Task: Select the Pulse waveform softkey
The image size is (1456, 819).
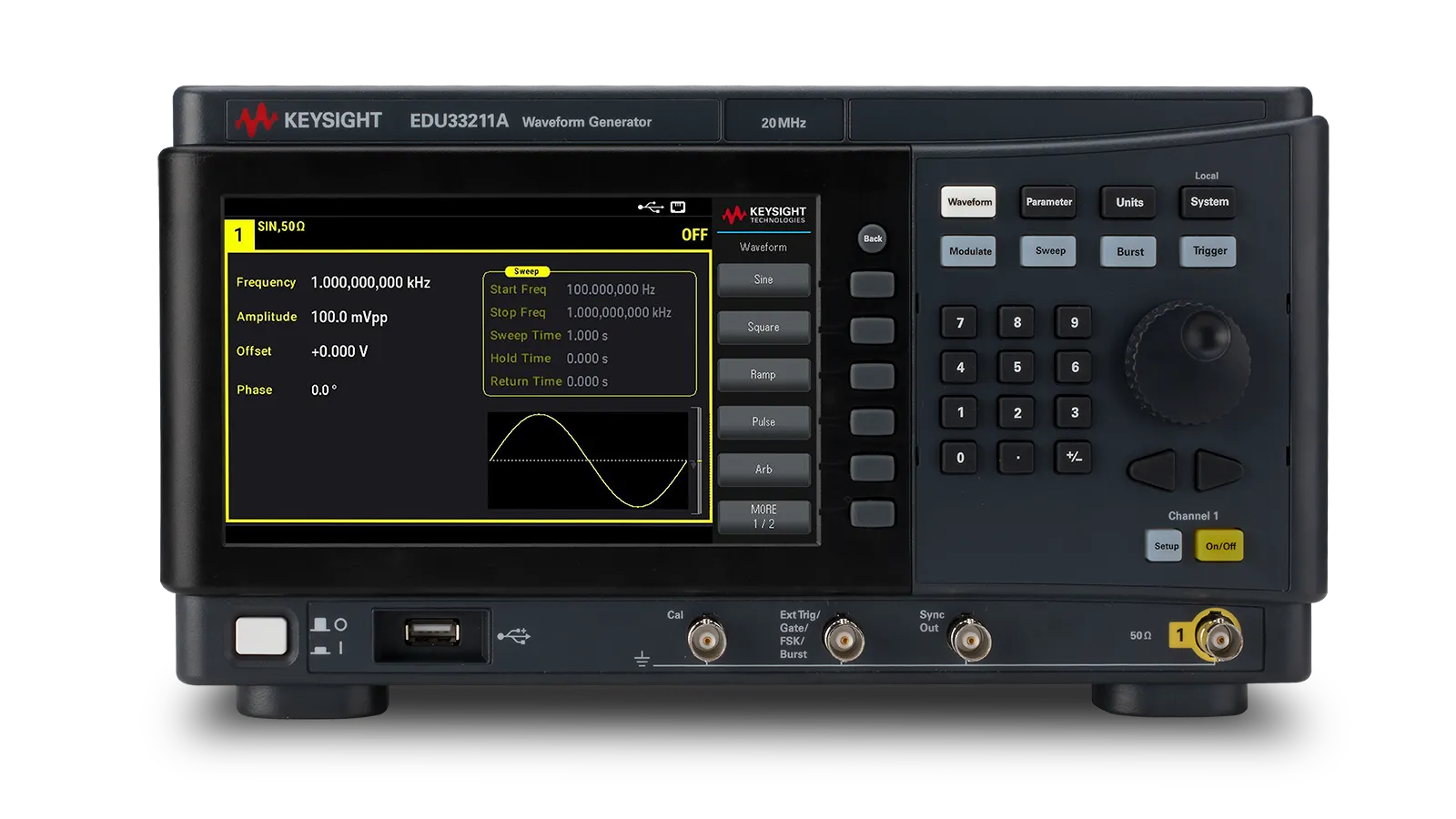Action: 763,421
